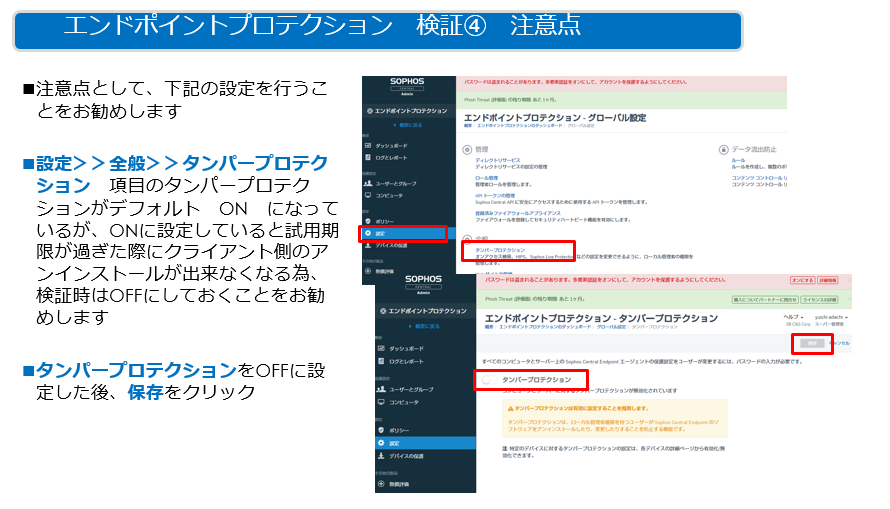The image size is (890, 509).
Task: Click users and groups icon in lower sidebar
Action: [381, 389]
